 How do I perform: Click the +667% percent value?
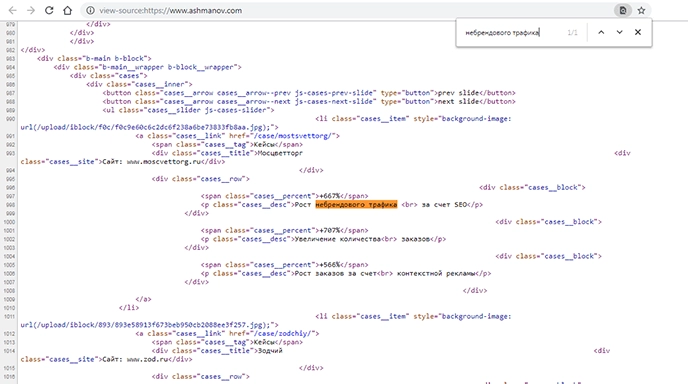329,196
